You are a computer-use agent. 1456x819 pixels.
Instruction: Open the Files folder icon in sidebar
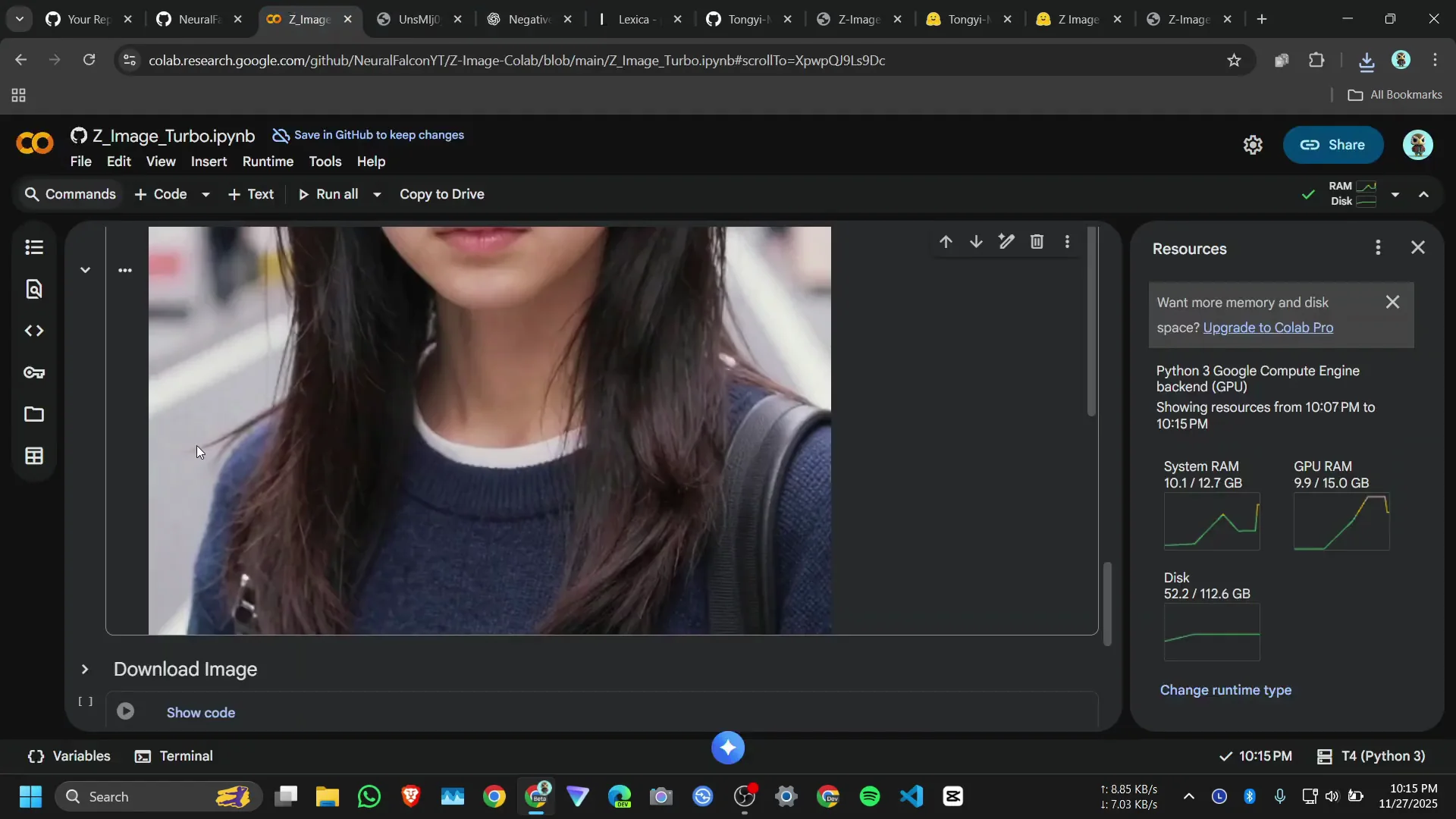34,414
